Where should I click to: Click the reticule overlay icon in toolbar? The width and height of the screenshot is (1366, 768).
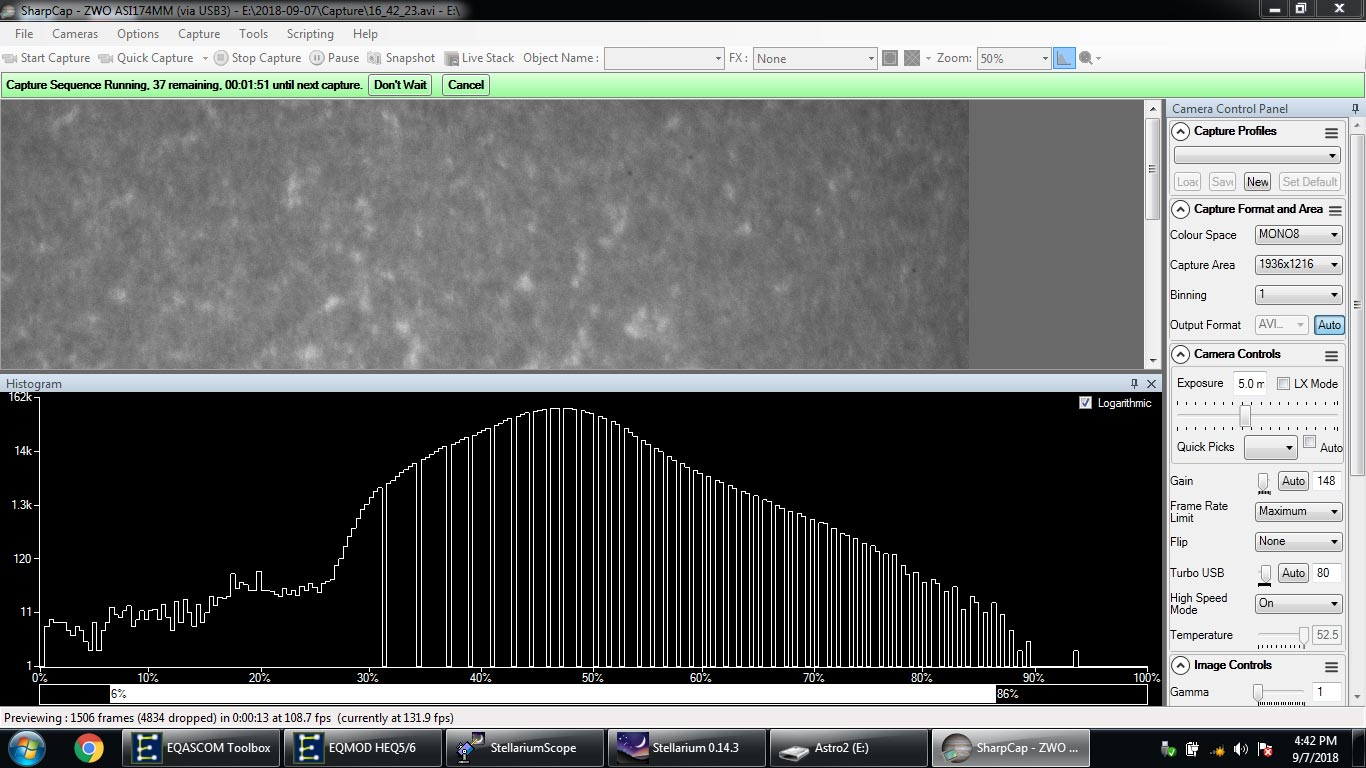click(912, 58)
